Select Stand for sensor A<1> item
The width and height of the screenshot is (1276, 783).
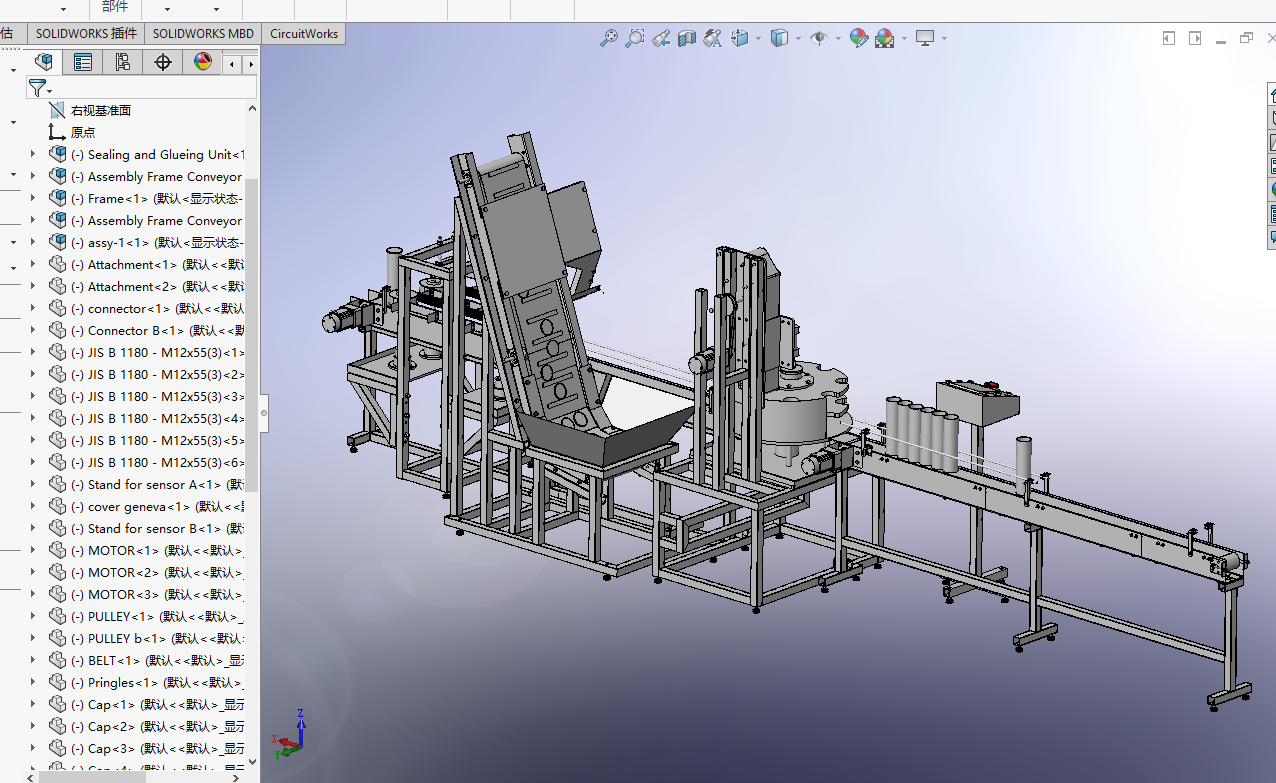(x=158, y=485)
